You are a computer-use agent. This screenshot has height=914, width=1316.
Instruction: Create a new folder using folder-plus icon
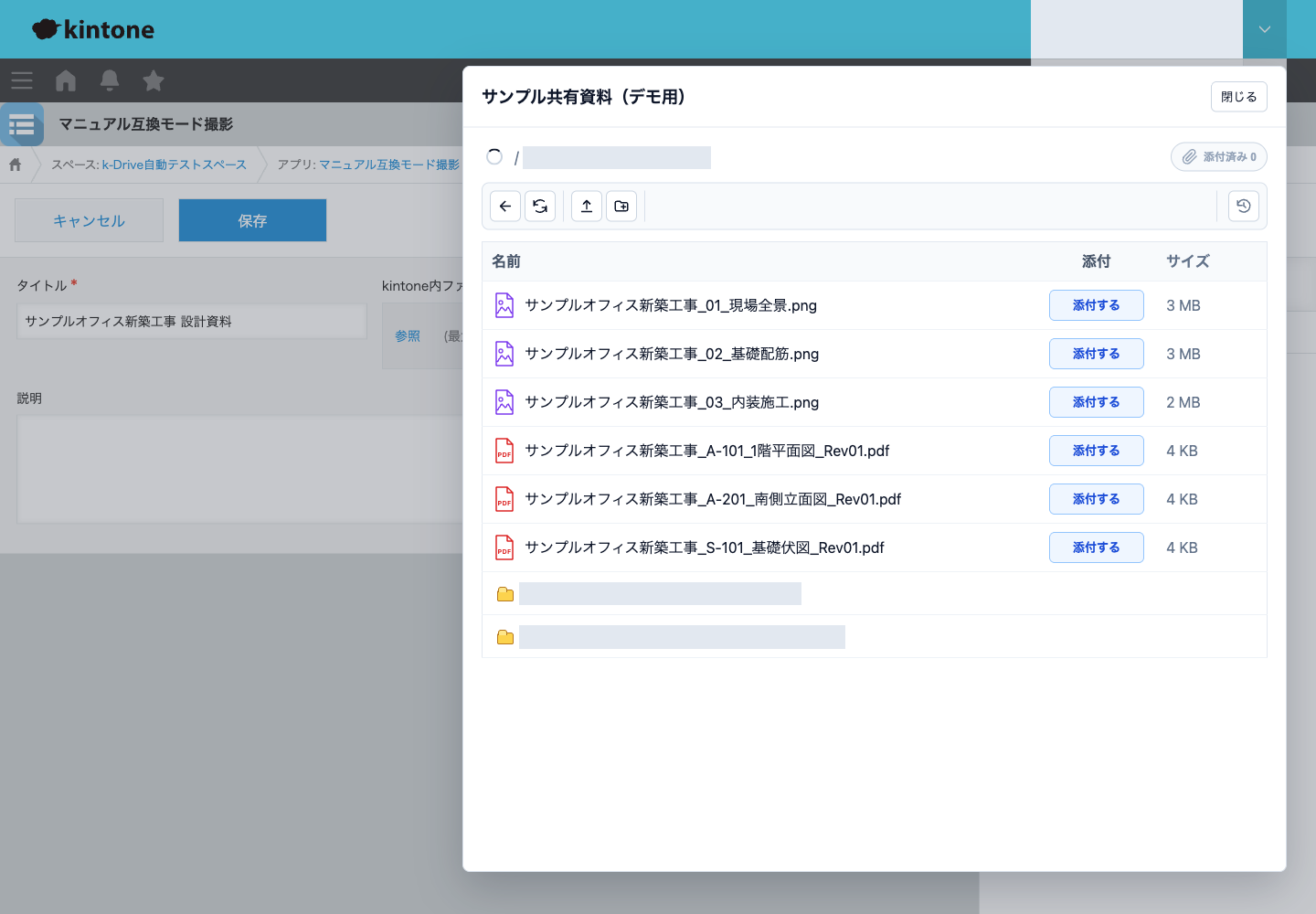[x=621, y=207]
